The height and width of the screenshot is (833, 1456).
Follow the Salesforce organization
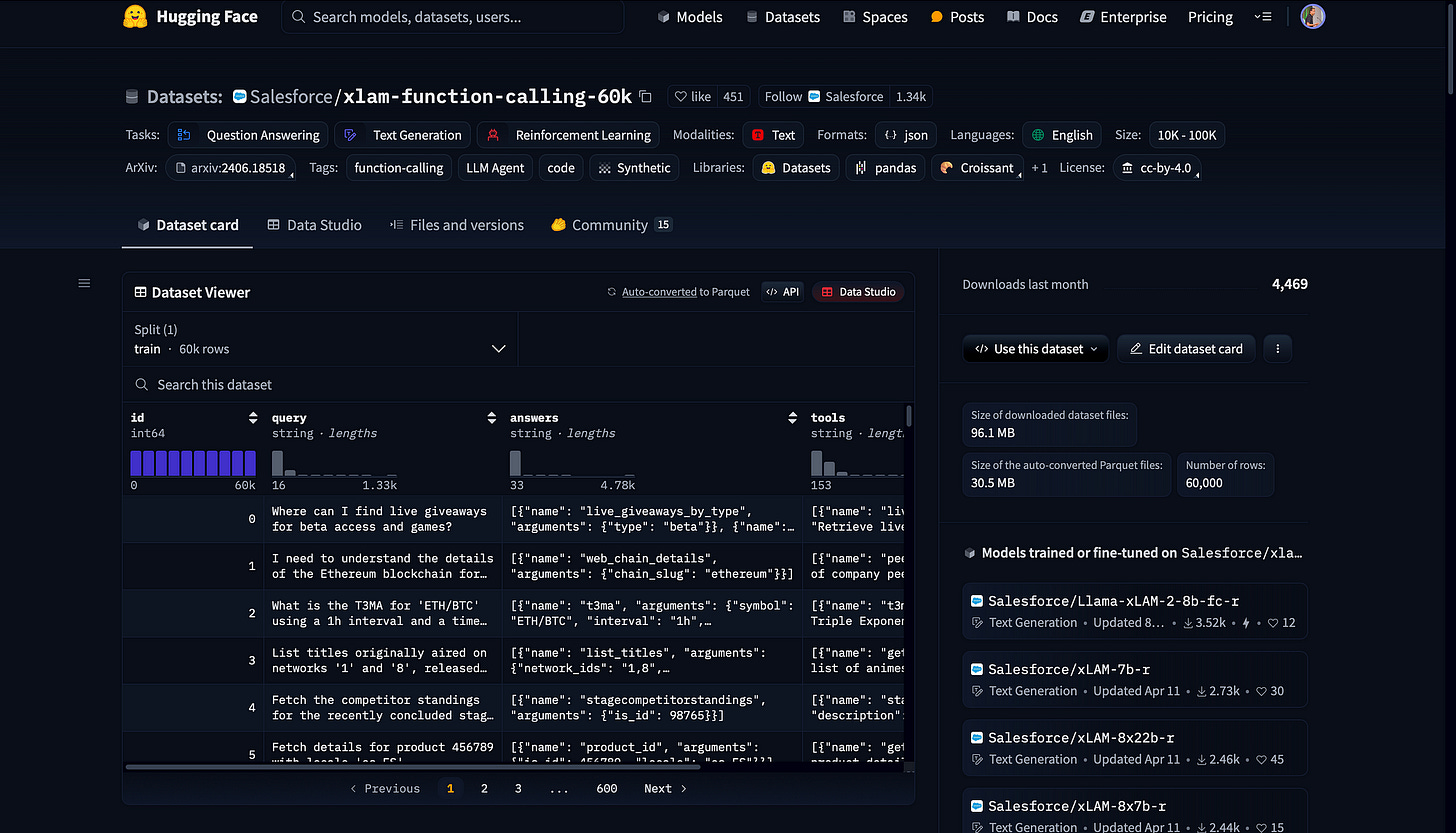824,97
